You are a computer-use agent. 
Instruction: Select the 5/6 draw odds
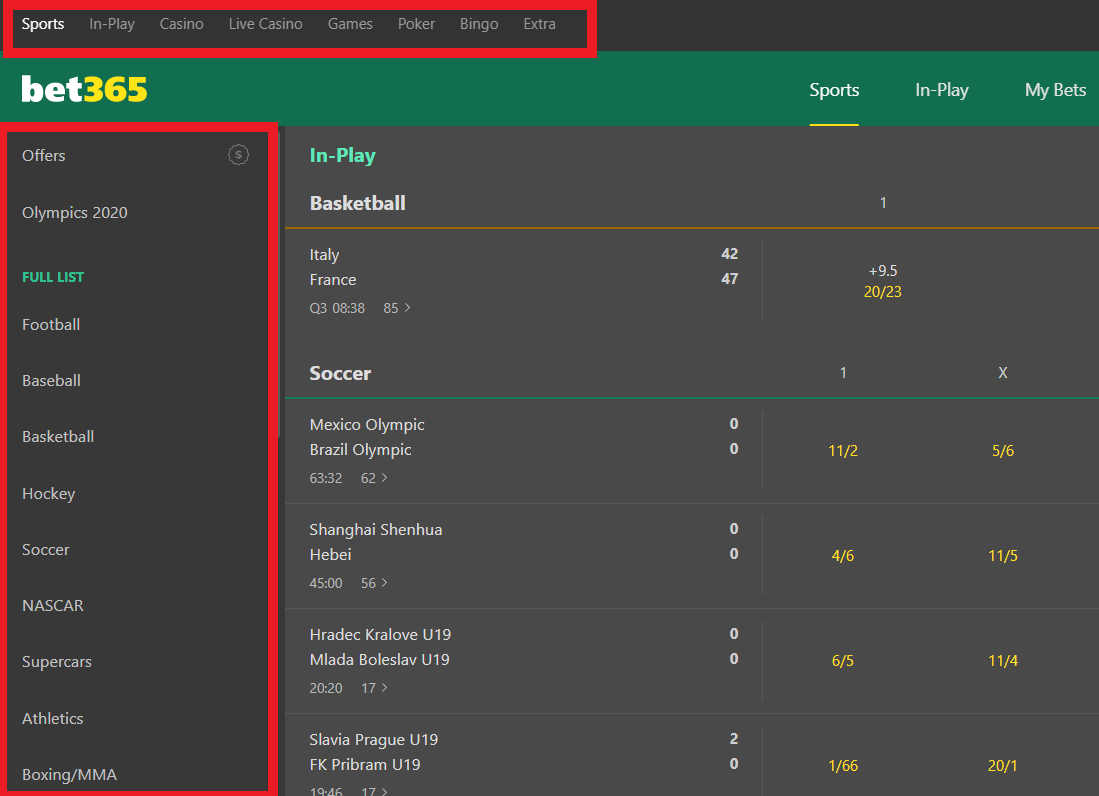tap(1003, 451)
